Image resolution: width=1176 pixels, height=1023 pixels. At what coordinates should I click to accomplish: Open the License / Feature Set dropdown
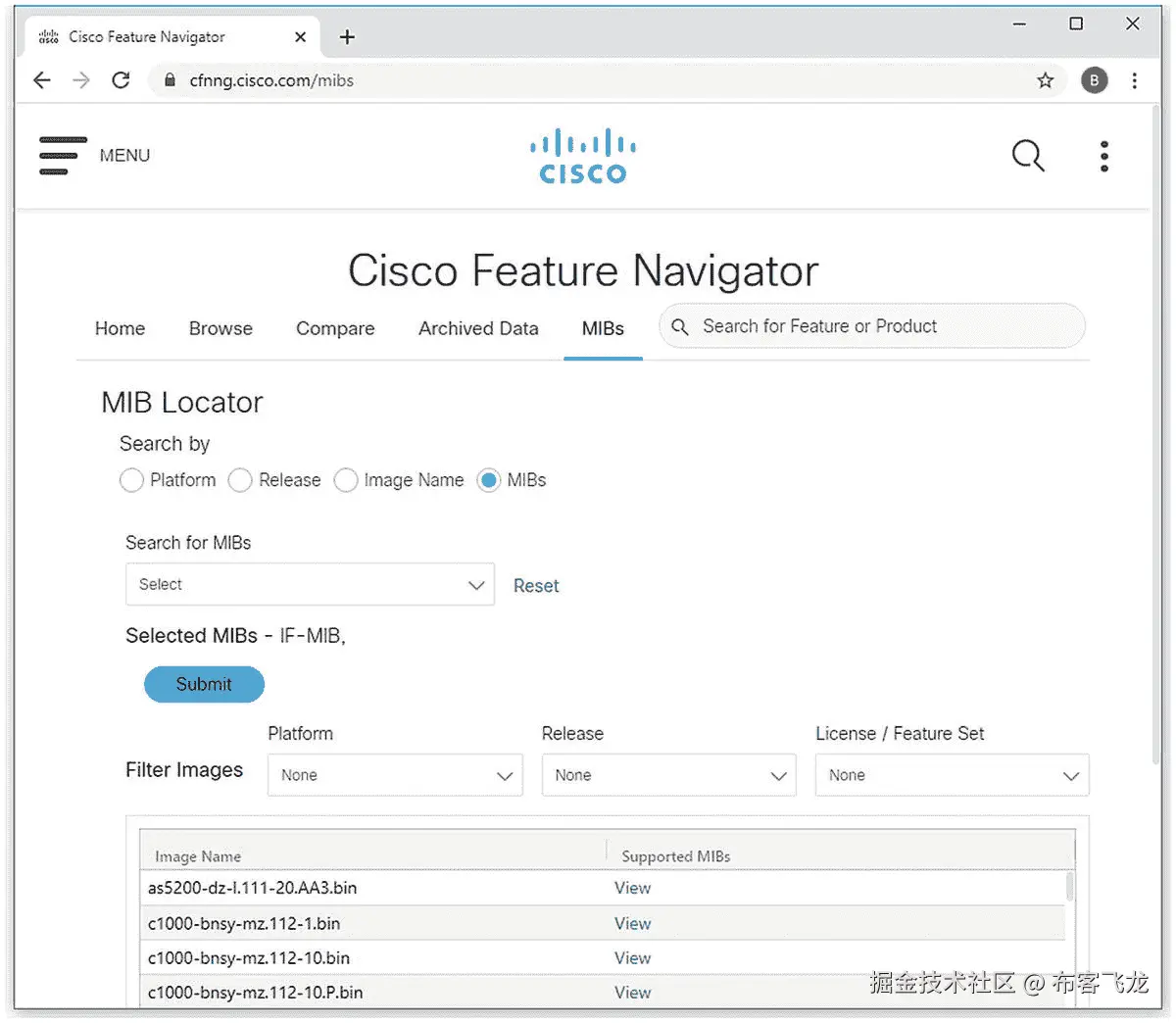pos(952,775)
